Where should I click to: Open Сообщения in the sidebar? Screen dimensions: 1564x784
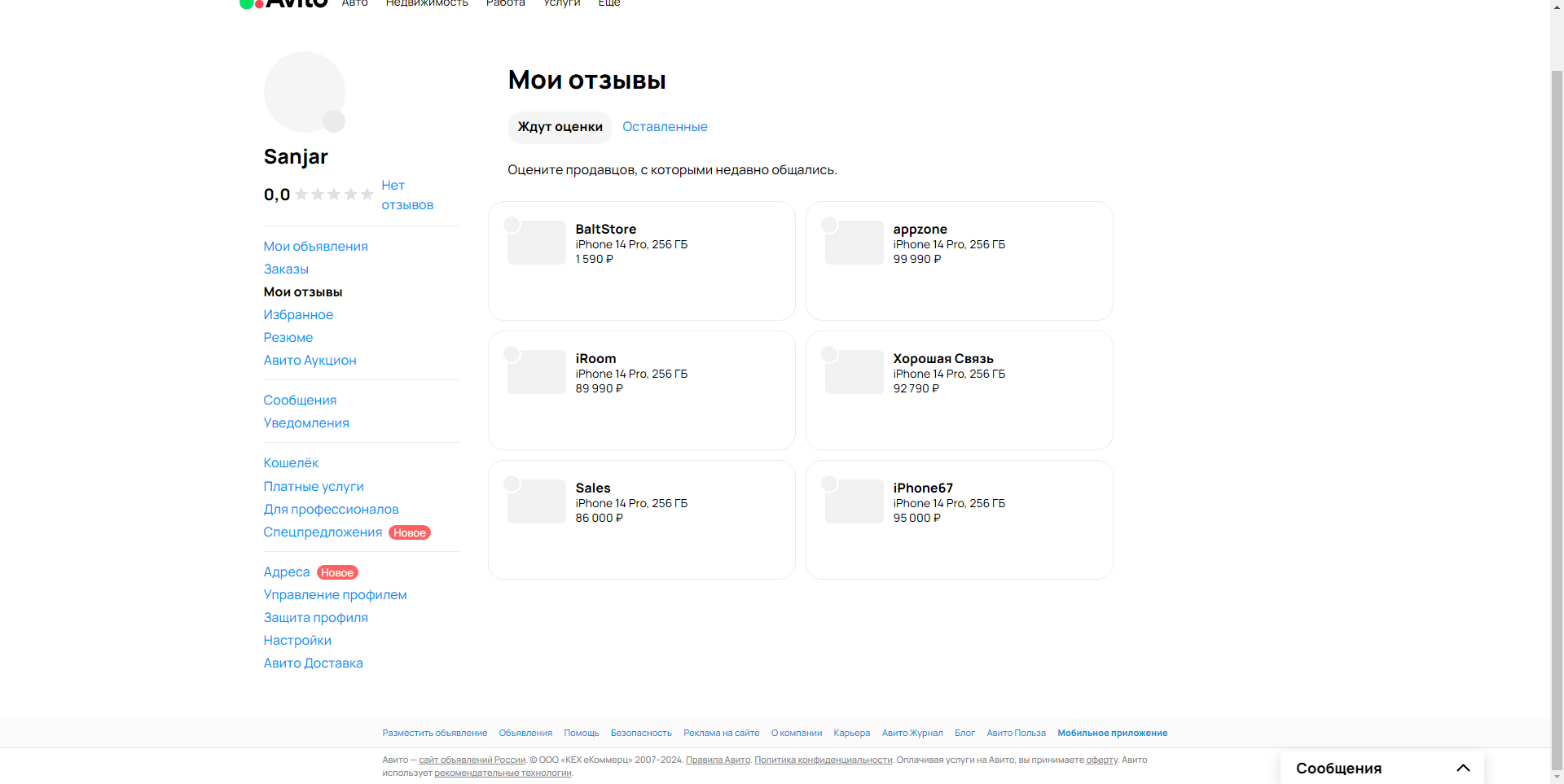pyautogui.click(x=300, y=400)
